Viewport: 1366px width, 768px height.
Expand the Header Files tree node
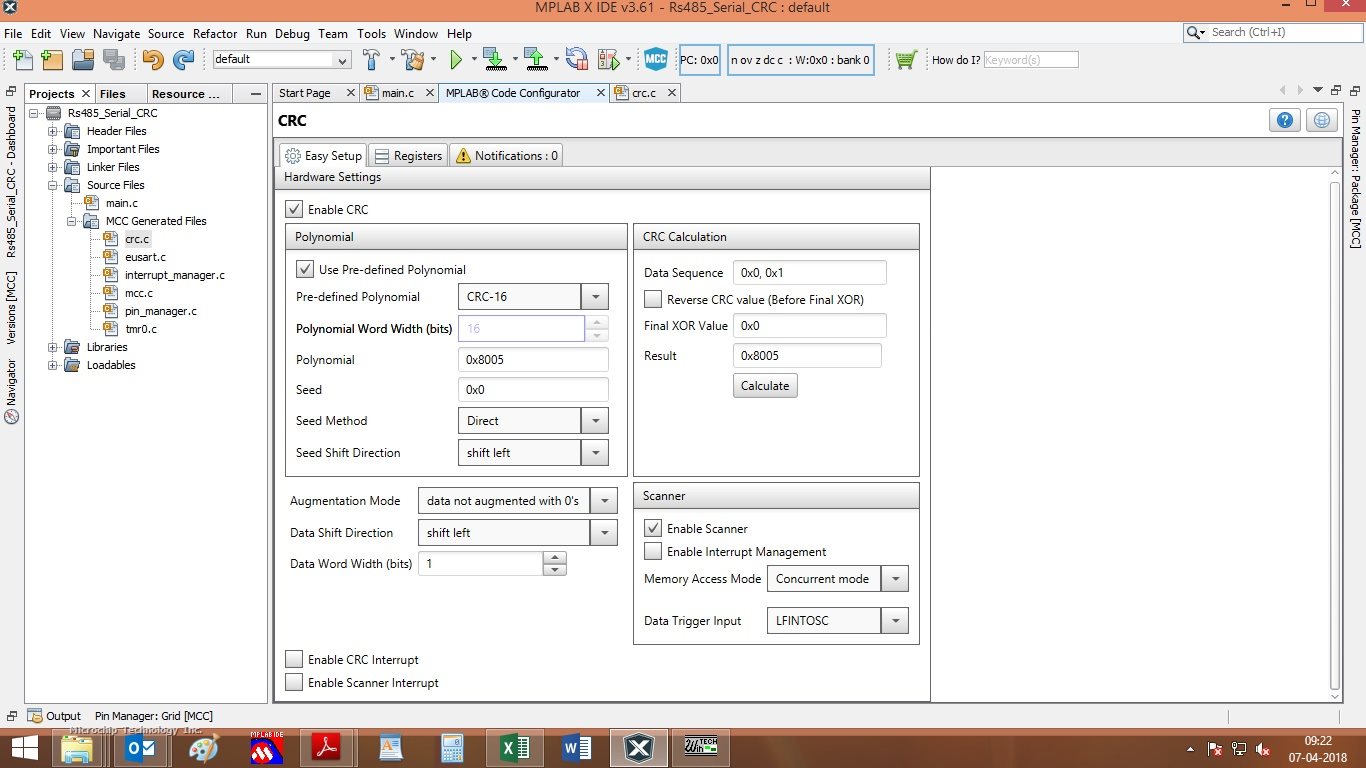[x=53, y=131]
